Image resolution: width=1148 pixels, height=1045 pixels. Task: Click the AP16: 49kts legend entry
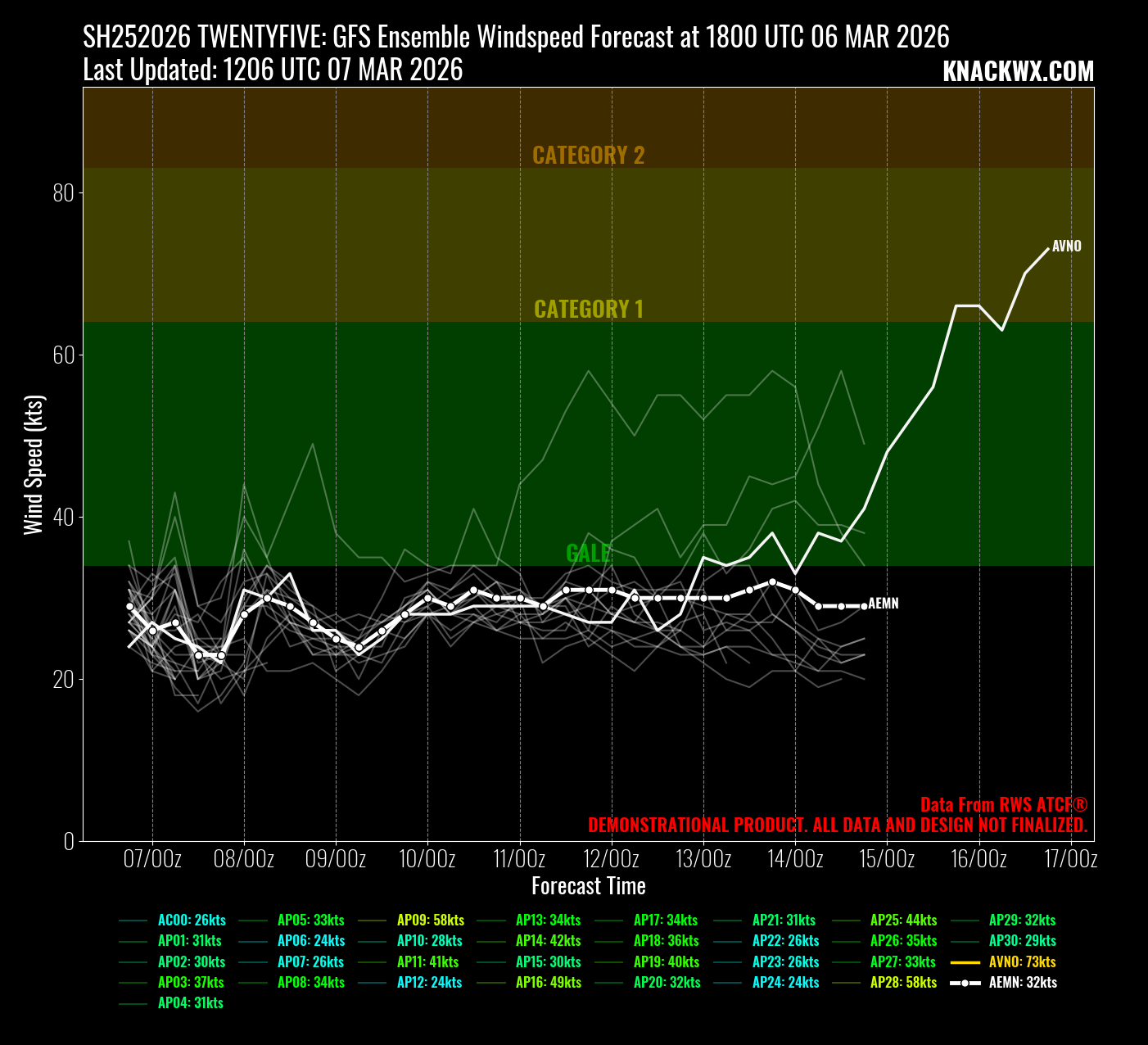tap(549, 983)
